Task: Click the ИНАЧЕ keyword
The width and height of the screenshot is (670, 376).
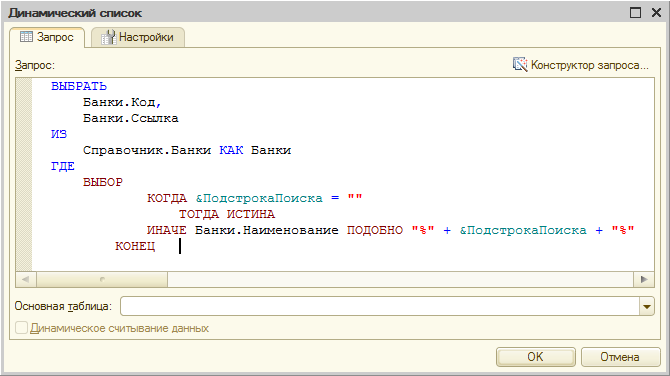Action: (167, 230)
